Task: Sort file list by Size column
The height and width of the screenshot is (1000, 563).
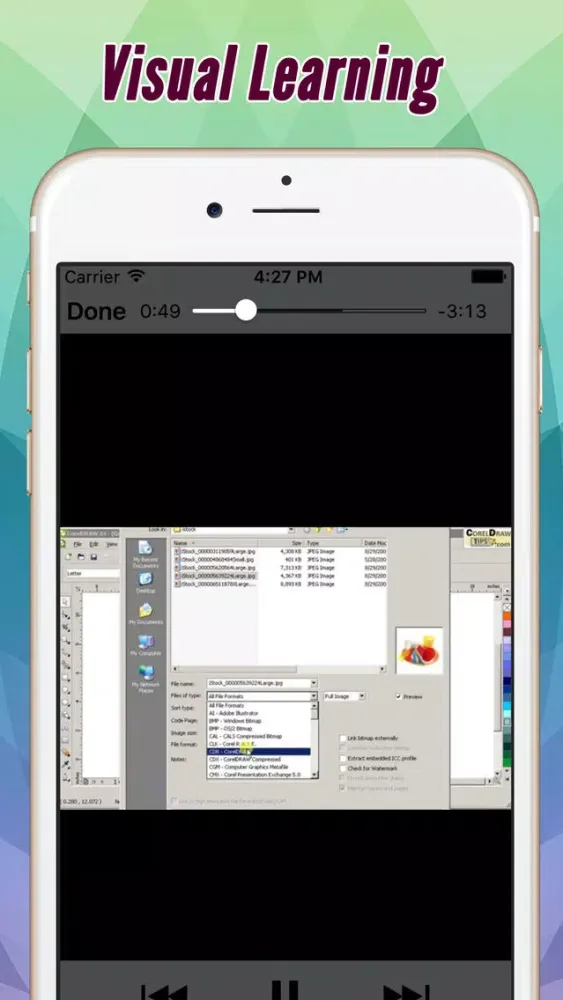Action: (x=281, y=543)
